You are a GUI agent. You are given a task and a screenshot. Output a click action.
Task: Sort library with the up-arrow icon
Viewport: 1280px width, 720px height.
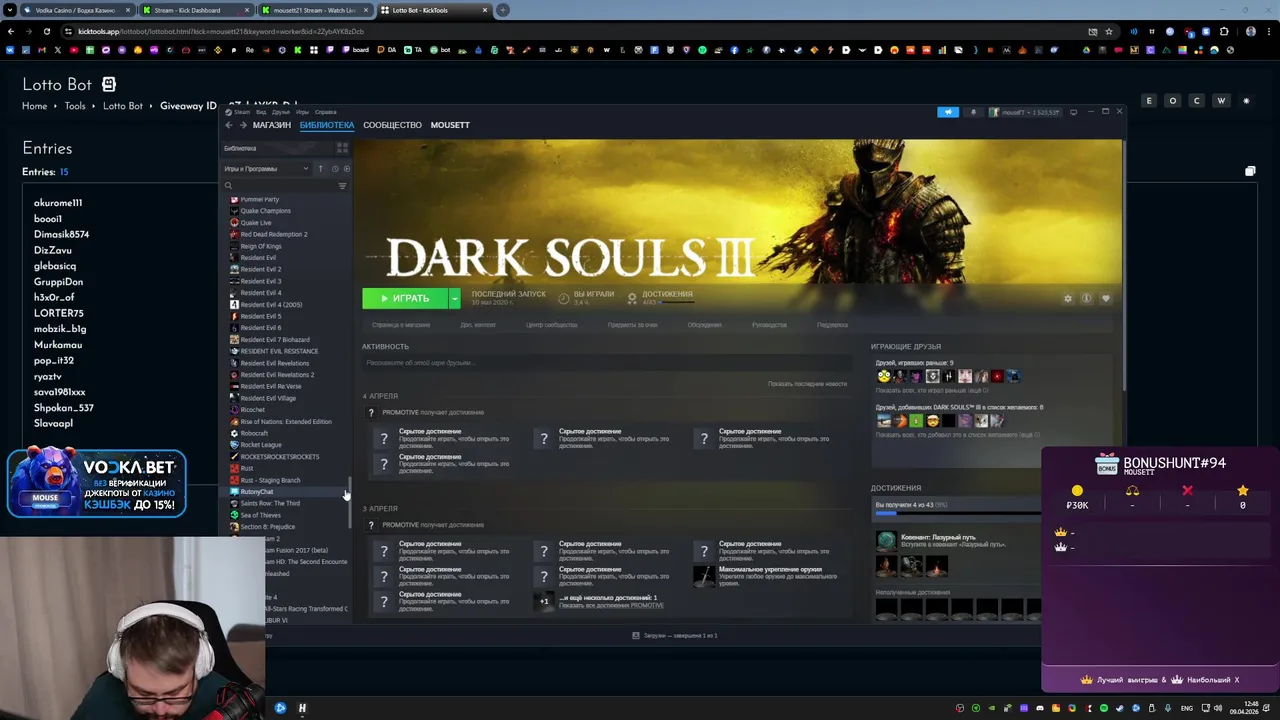[x=320, y=169]
